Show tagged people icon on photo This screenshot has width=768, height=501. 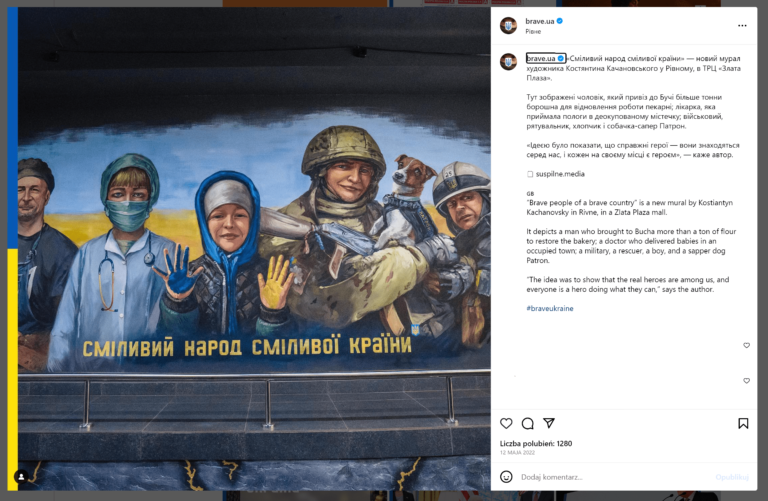pyautogui.click(x=21, y=476)
